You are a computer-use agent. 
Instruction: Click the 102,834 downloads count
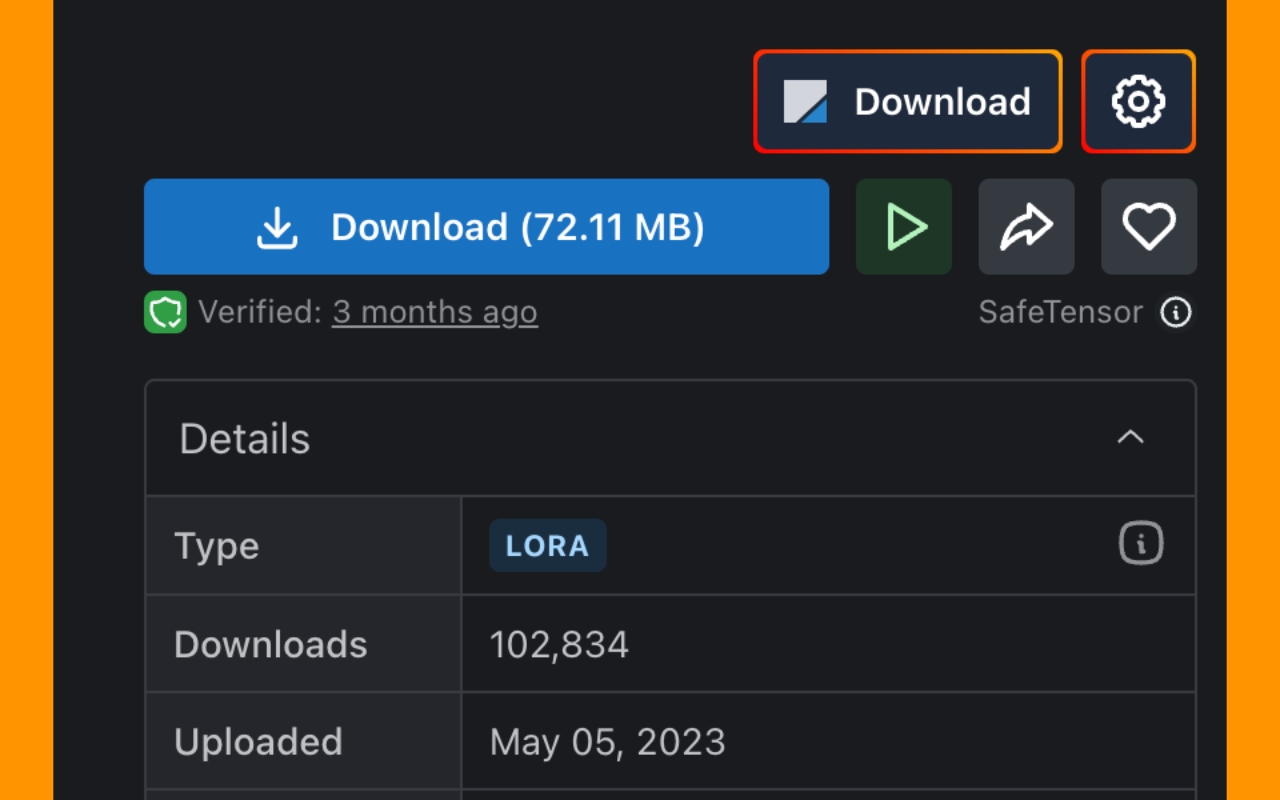click(x=559, y=645)
